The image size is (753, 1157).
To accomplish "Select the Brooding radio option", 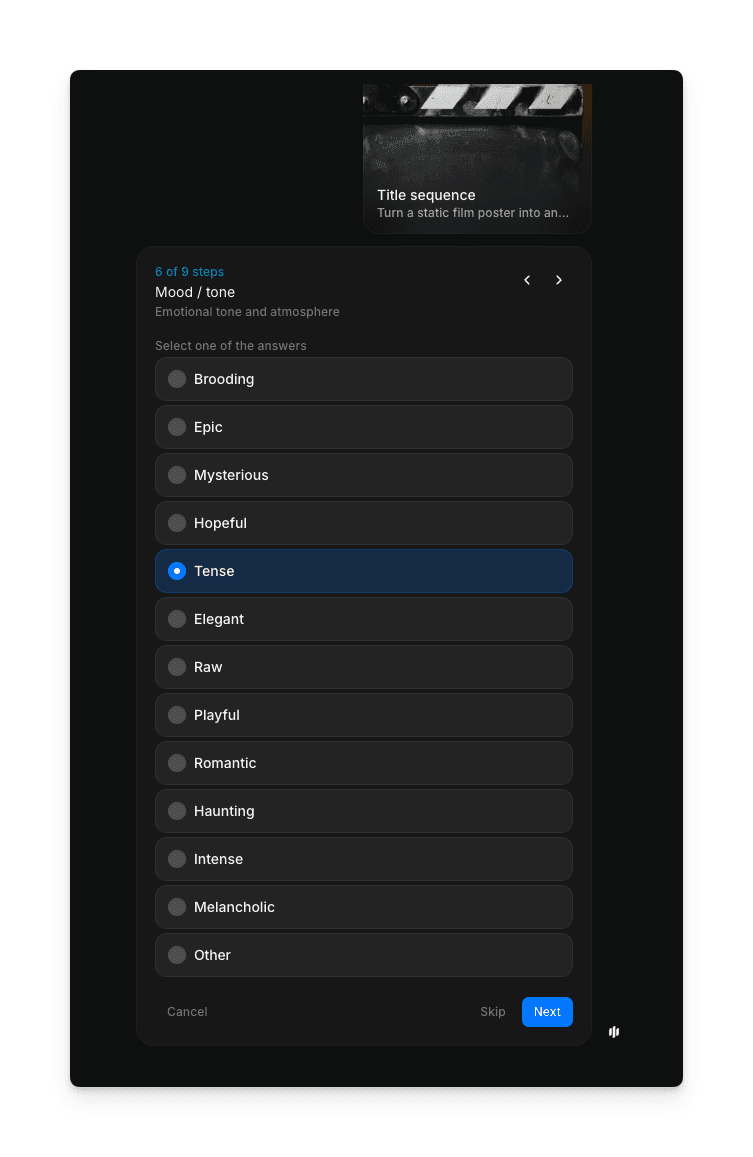I will click(364, 379).
